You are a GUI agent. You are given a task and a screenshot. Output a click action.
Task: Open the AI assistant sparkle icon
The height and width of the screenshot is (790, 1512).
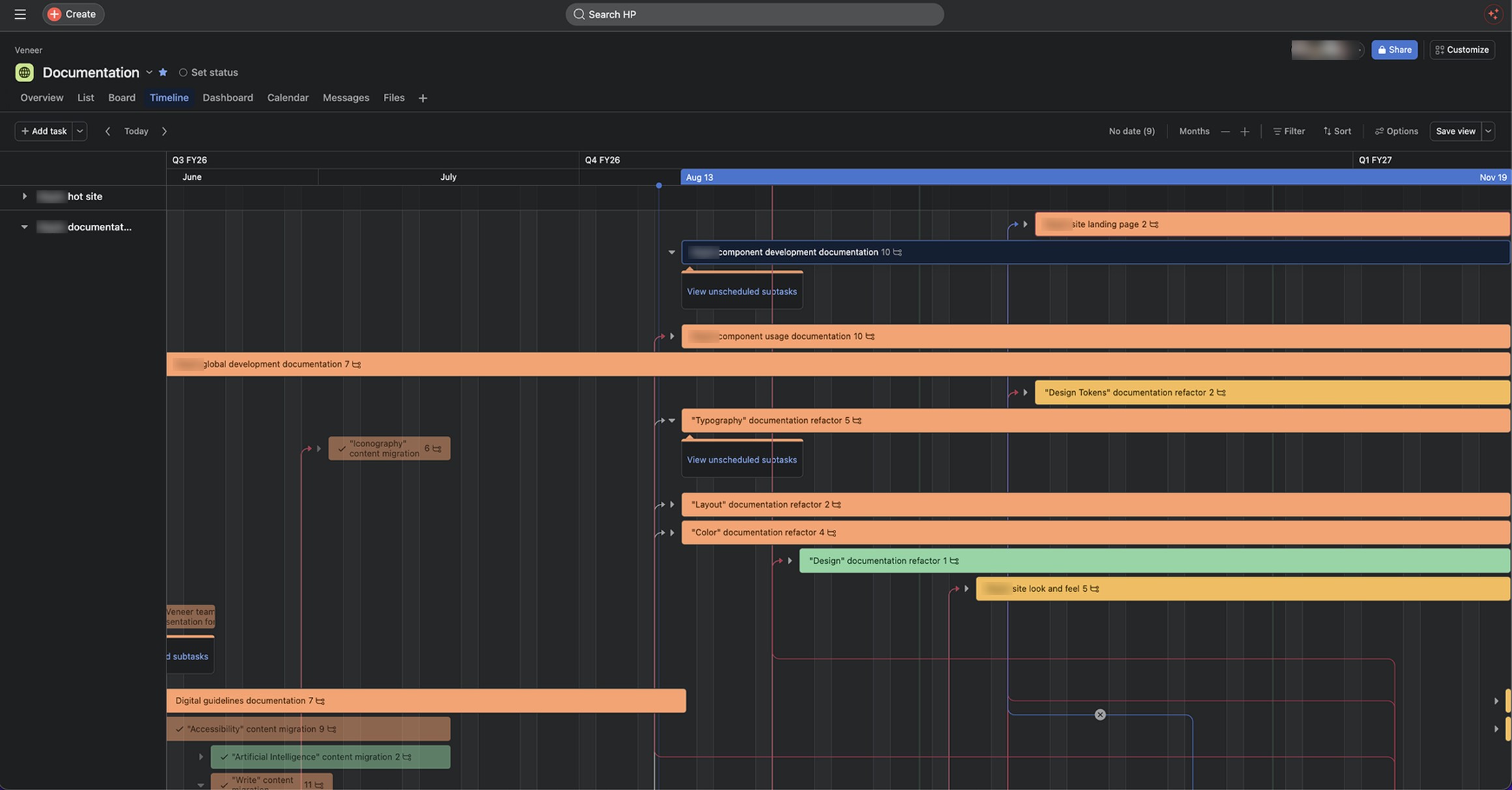click(x=1493, y=14)
